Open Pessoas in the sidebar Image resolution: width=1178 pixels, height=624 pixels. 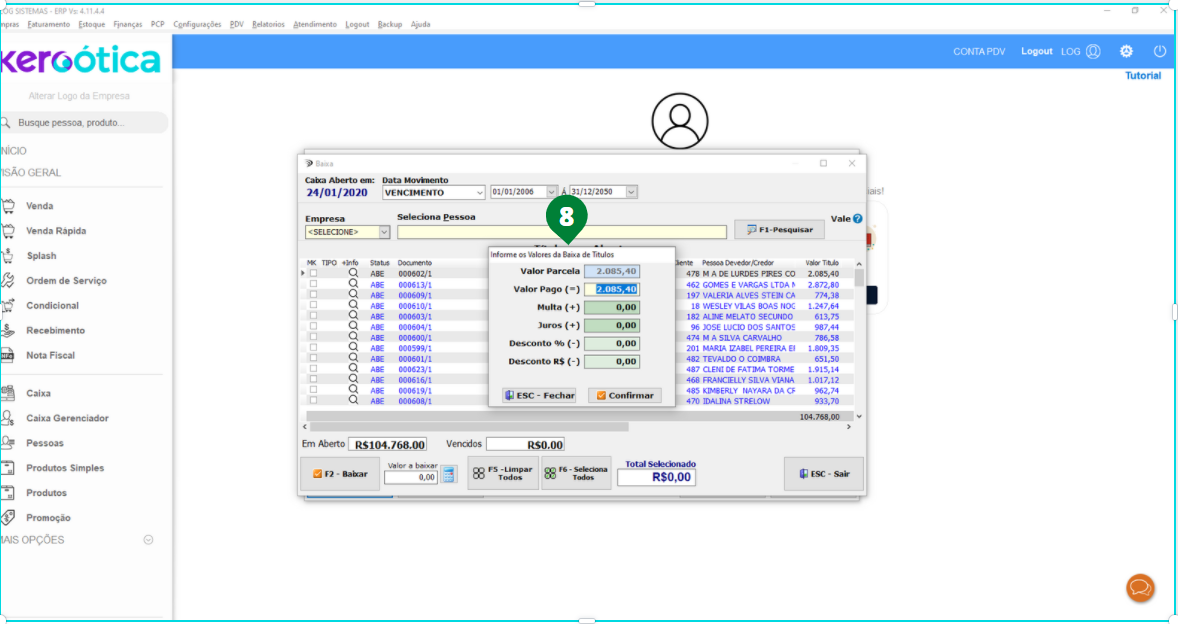pos(44,443)
